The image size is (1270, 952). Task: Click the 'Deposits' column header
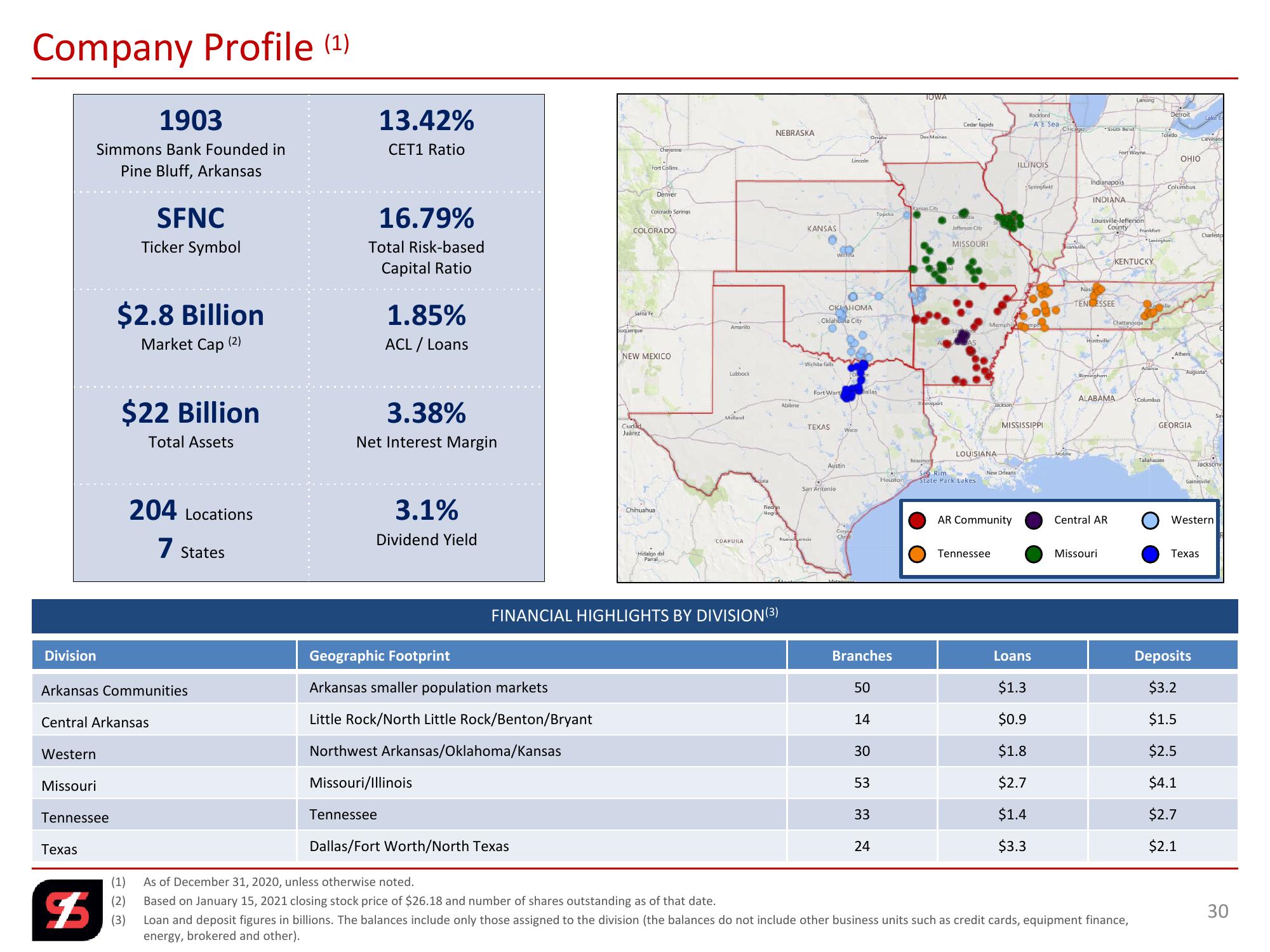(1163, 656)
